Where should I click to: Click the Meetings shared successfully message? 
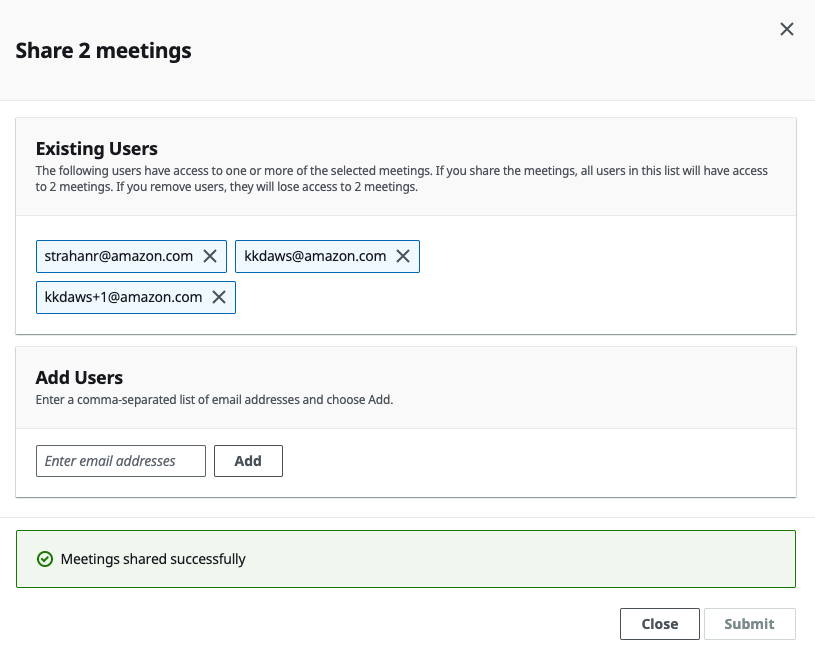153,559
